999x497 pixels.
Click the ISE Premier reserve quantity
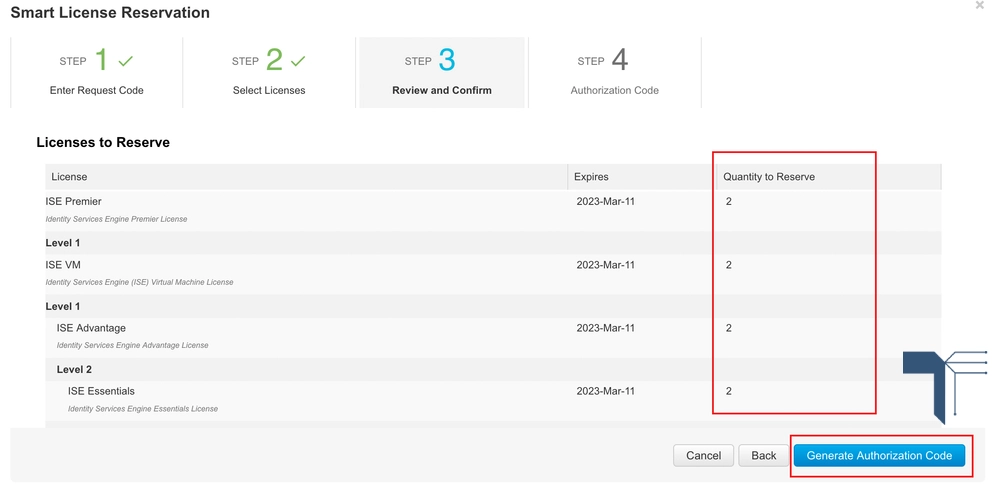729,202
